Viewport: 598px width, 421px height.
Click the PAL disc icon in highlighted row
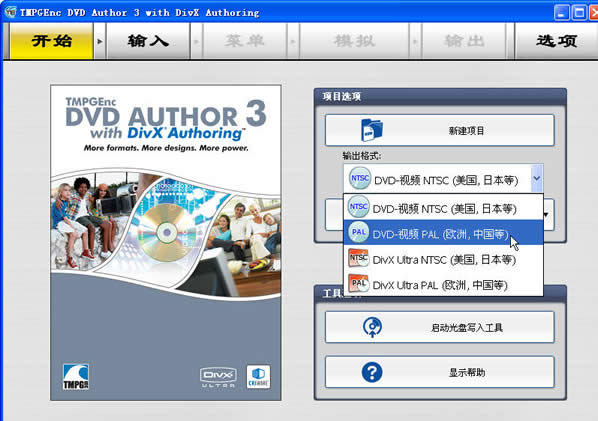click(x=358, y=232)
